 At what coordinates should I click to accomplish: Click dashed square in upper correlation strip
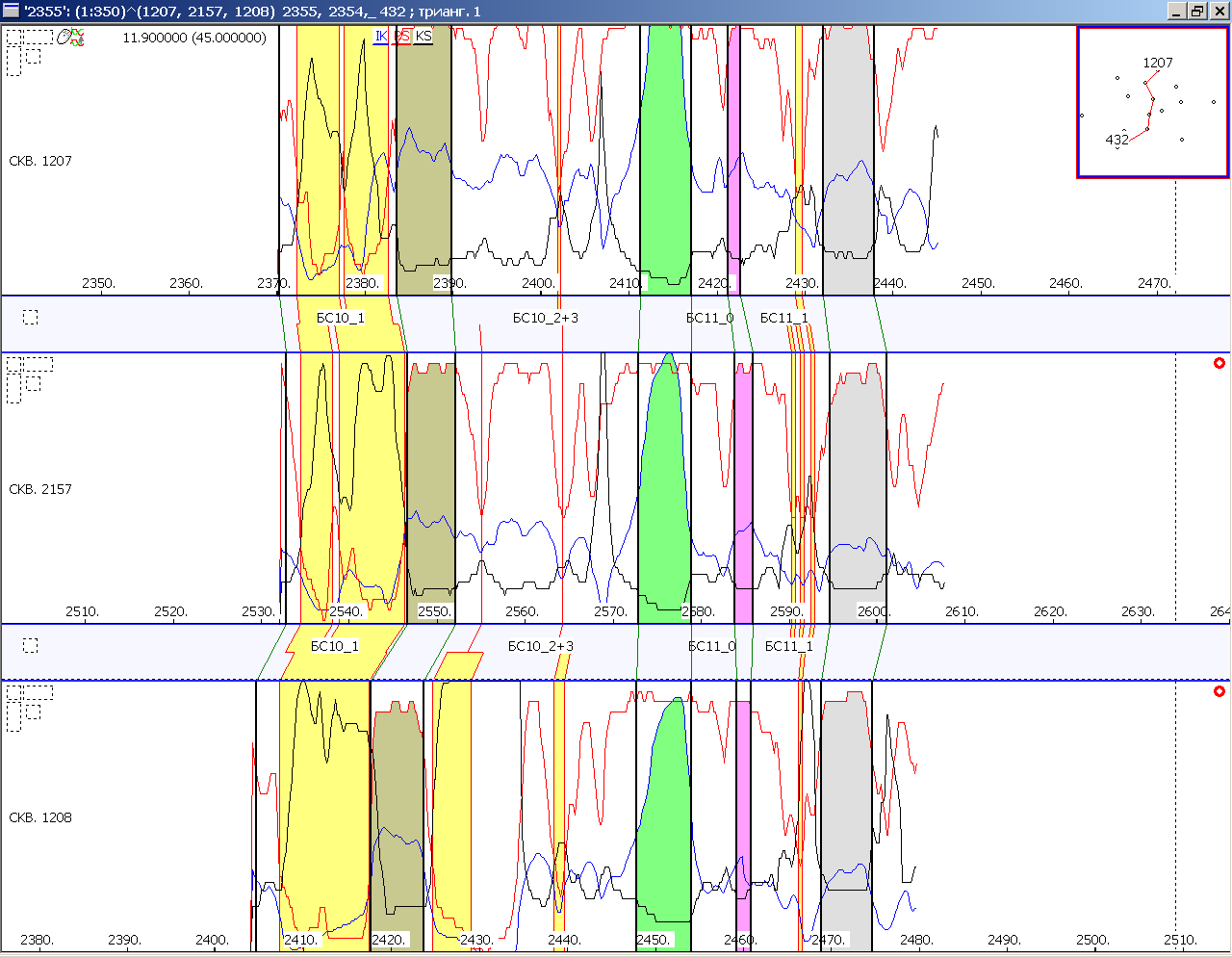[31, 318]
